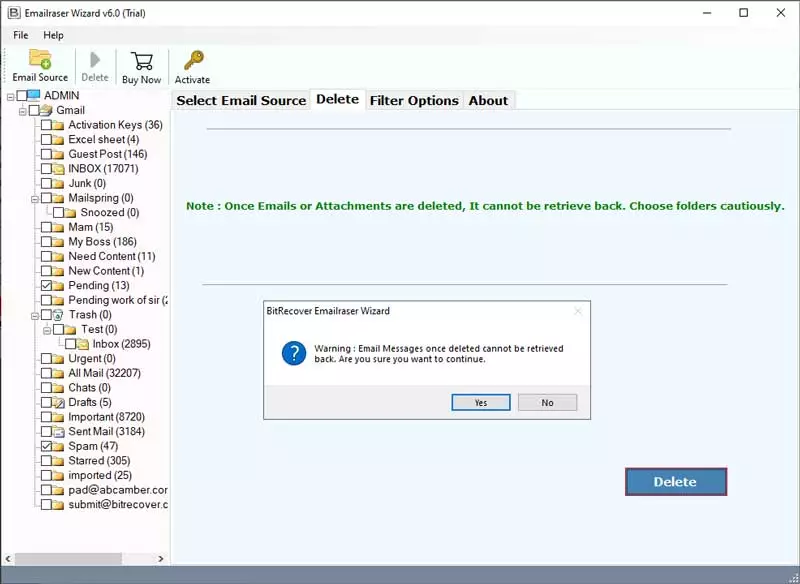Click the Important folder icon
The image size is (800, 584).
[58, 417]
